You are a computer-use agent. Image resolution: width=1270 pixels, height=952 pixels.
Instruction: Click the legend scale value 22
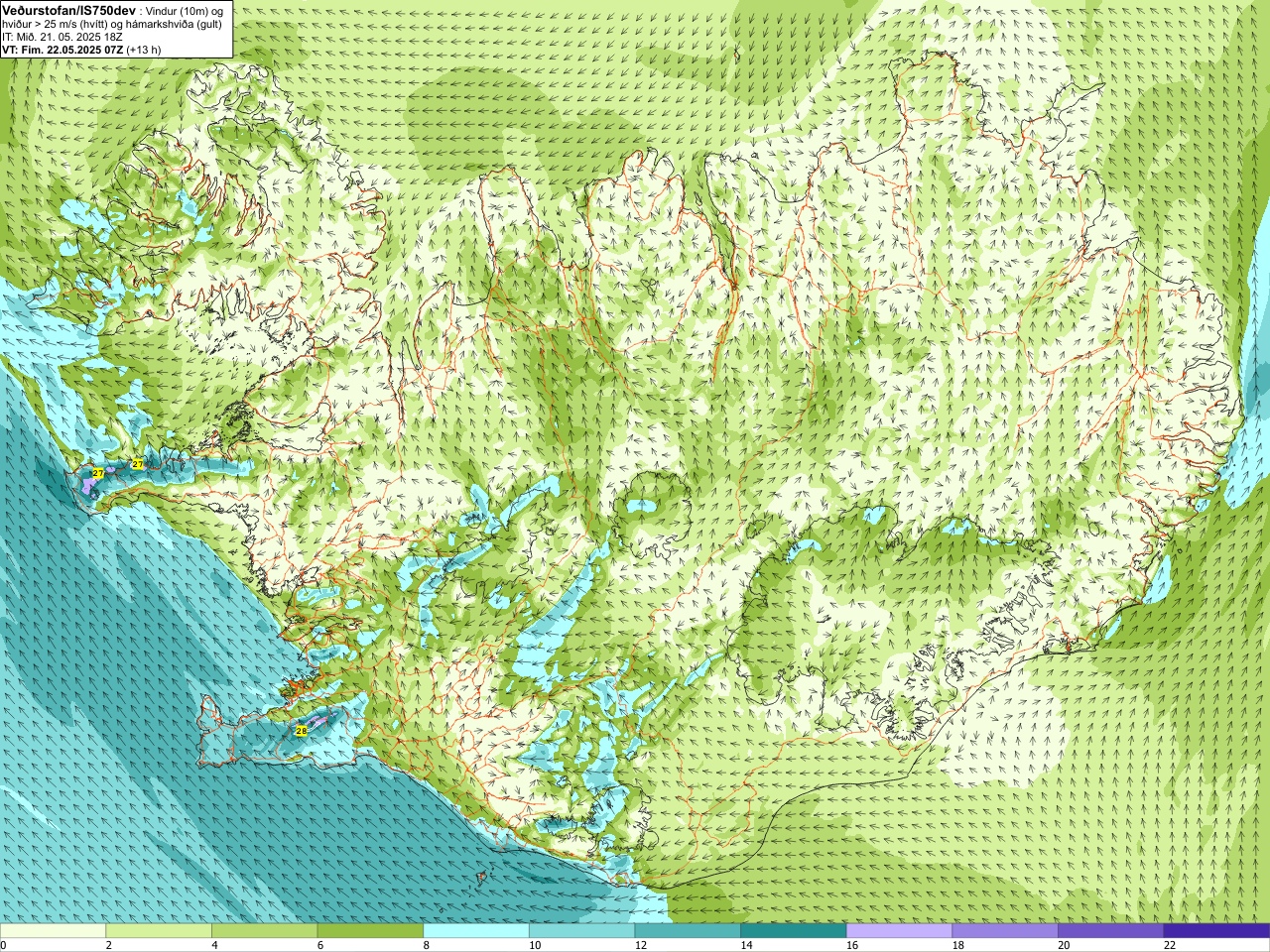click(1170, 945)
